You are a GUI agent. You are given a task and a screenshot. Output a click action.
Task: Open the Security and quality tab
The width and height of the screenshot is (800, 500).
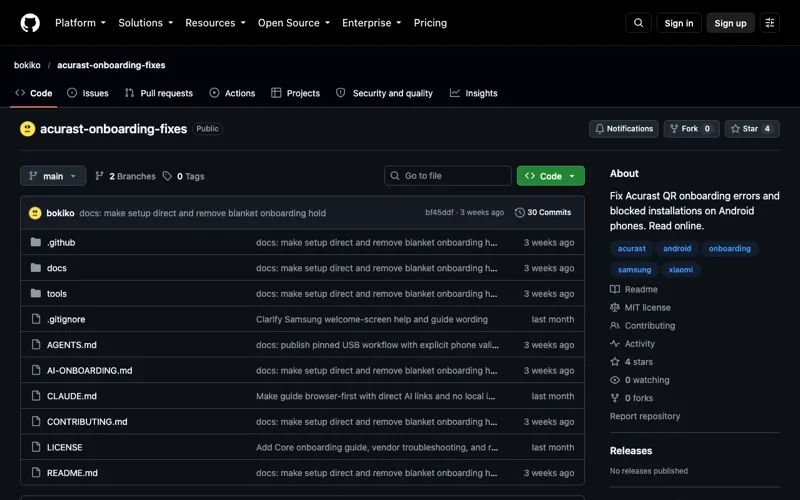384,93
